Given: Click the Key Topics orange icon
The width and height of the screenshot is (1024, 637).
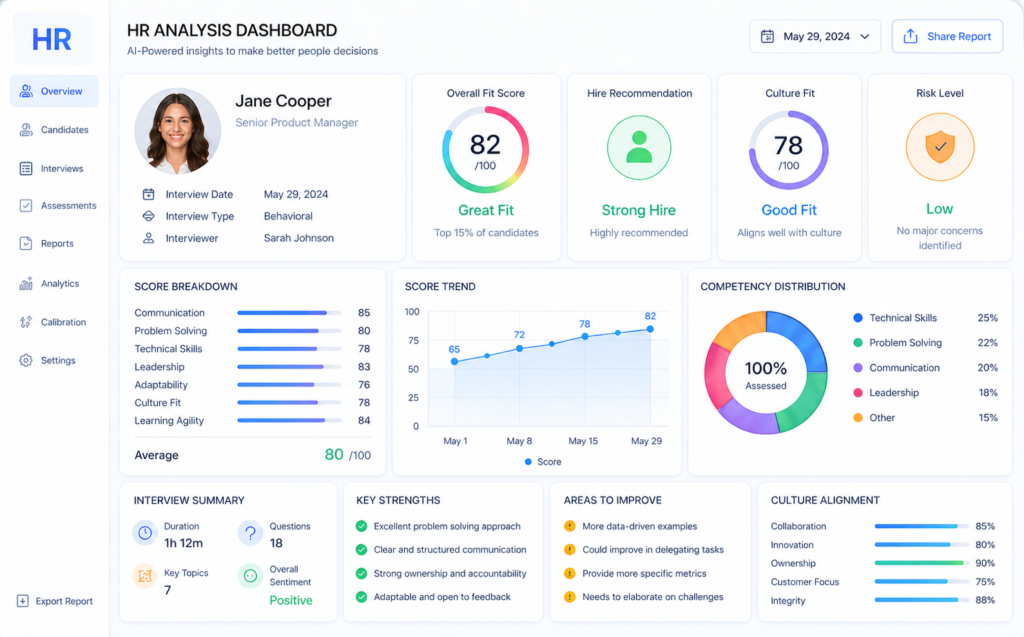Looking at the screenshot, I should [145, 576].
